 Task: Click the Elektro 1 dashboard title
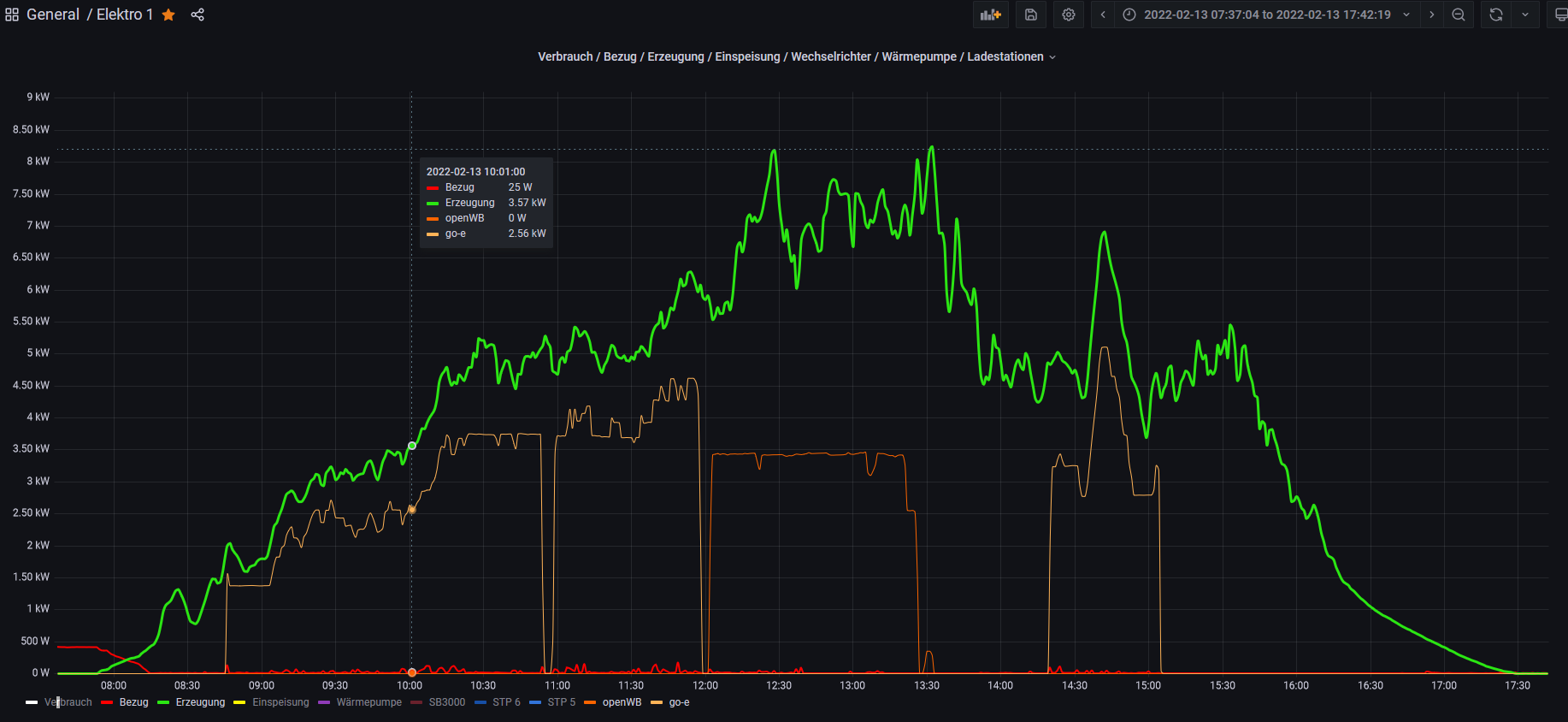point(124,15)
